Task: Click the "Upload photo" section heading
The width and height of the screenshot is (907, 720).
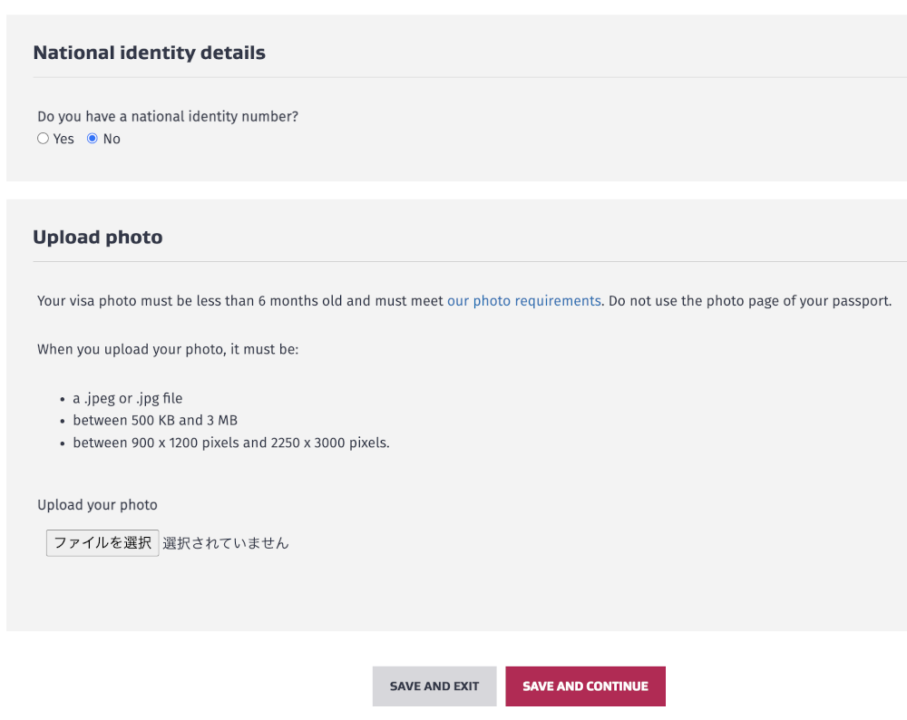Action: (x=98, y=238)
